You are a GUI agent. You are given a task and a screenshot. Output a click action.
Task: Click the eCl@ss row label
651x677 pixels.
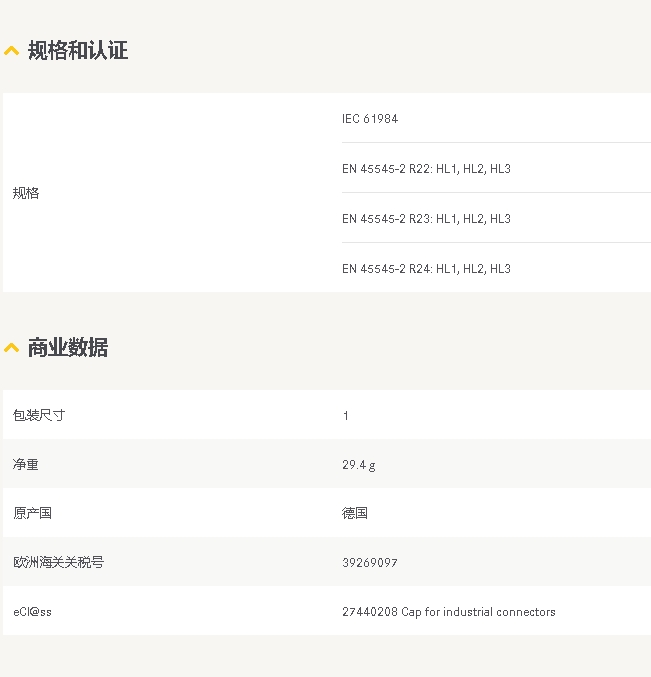point(32,612)
